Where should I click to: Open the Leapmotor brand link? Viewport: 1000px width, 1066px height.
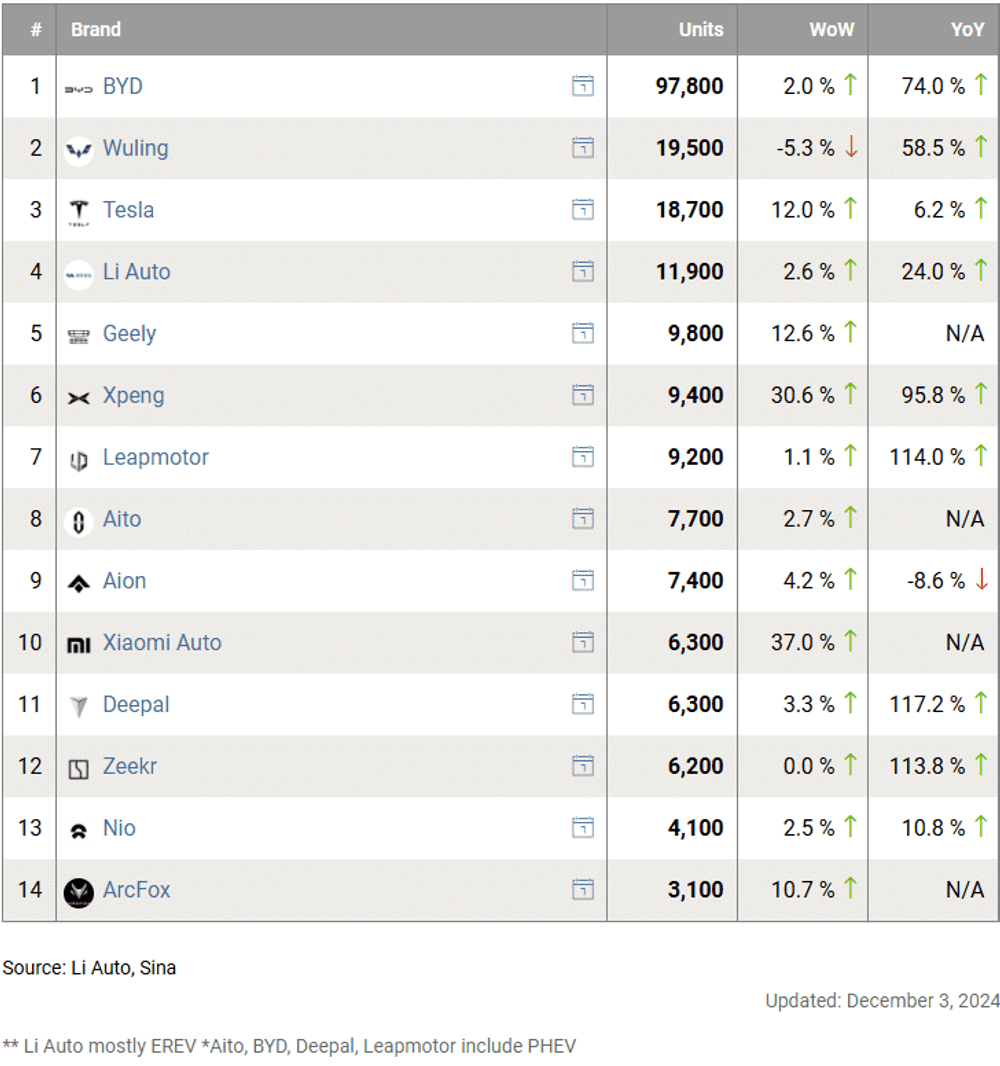155,457
